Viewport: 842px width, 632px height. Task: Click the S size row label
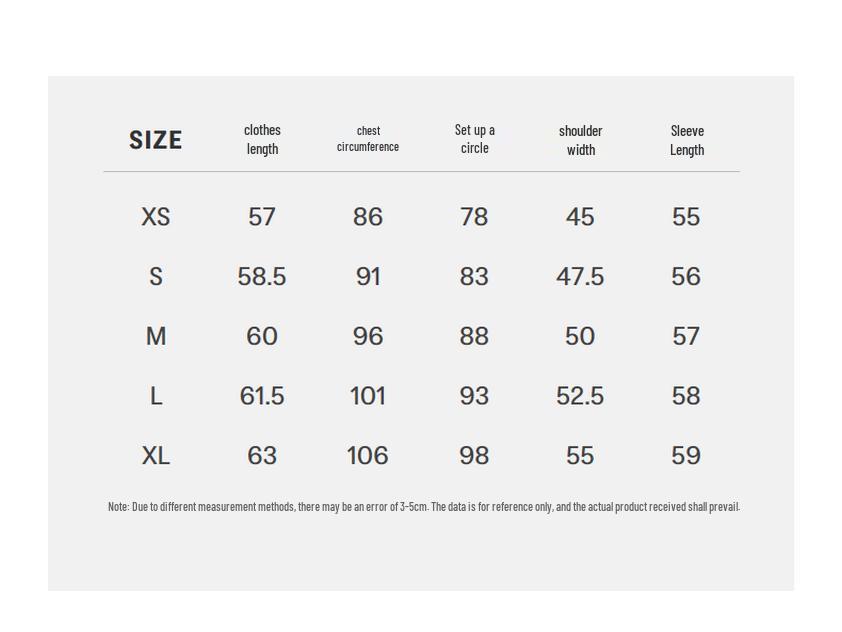click(x=155, y=277)
